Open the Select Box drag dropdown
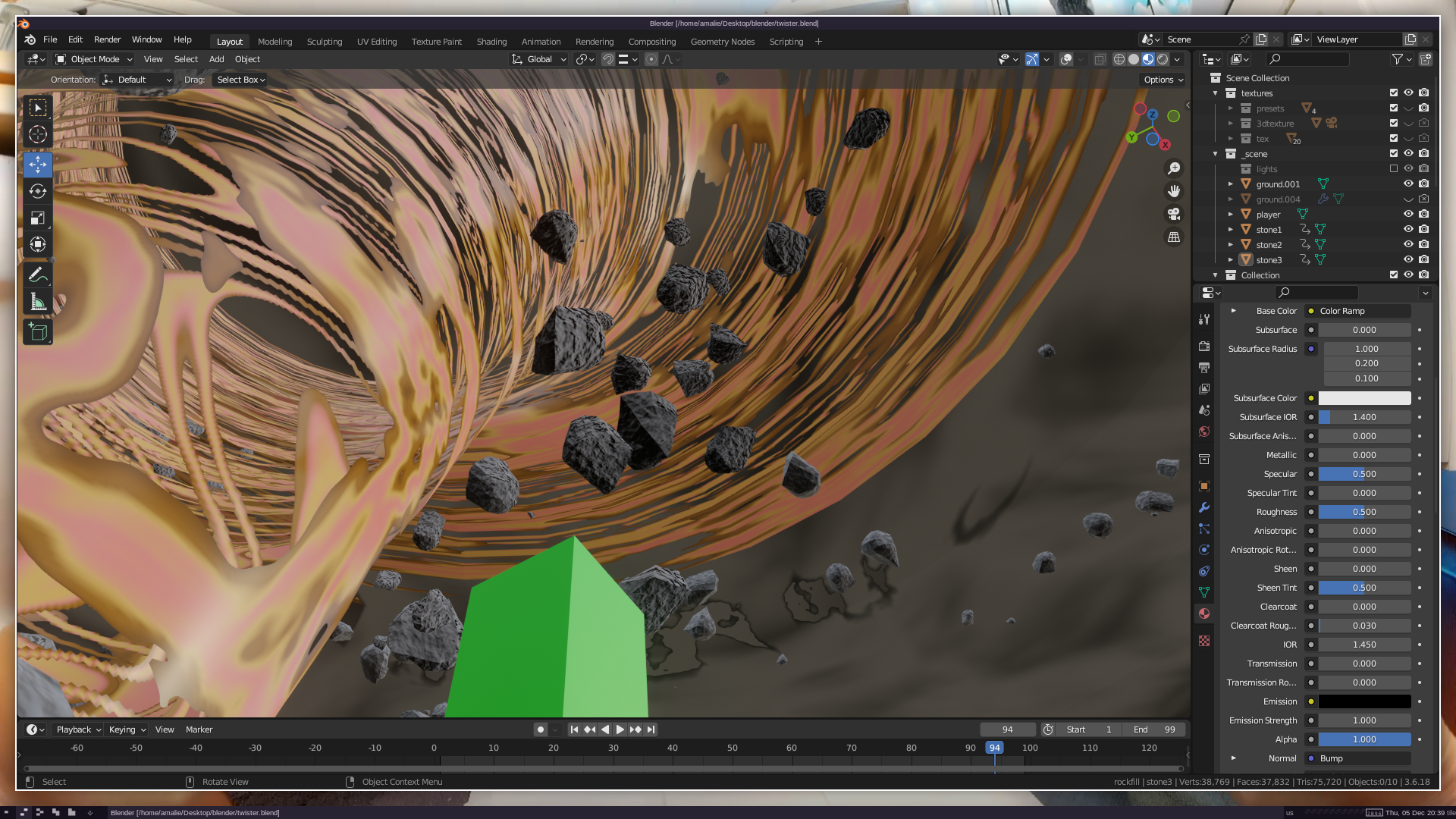Viewport: 1456px width, 819px height. (240, 80)
